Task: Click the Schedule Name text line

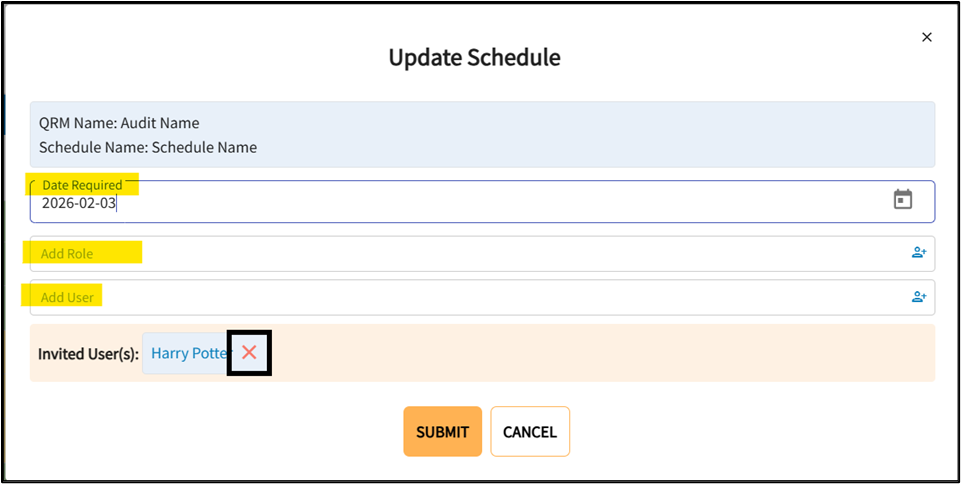Action: (148, 147)
